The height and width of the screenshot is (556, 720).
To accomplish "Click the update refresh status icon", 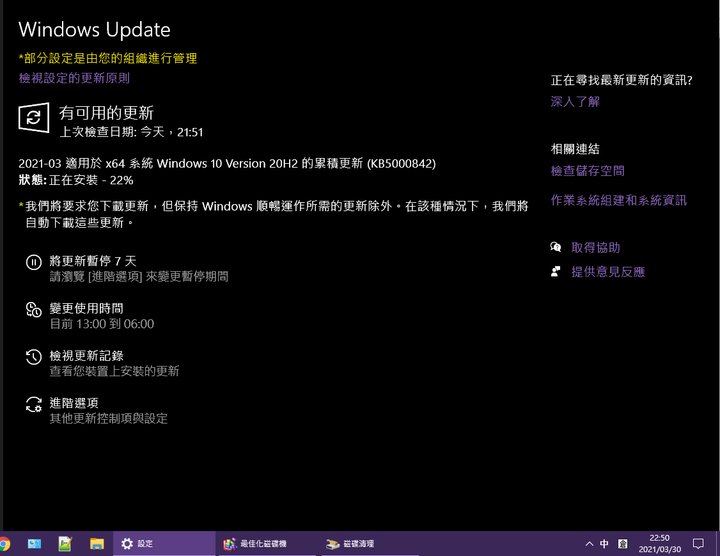I will pyautogui.click(x=34, y=118).
